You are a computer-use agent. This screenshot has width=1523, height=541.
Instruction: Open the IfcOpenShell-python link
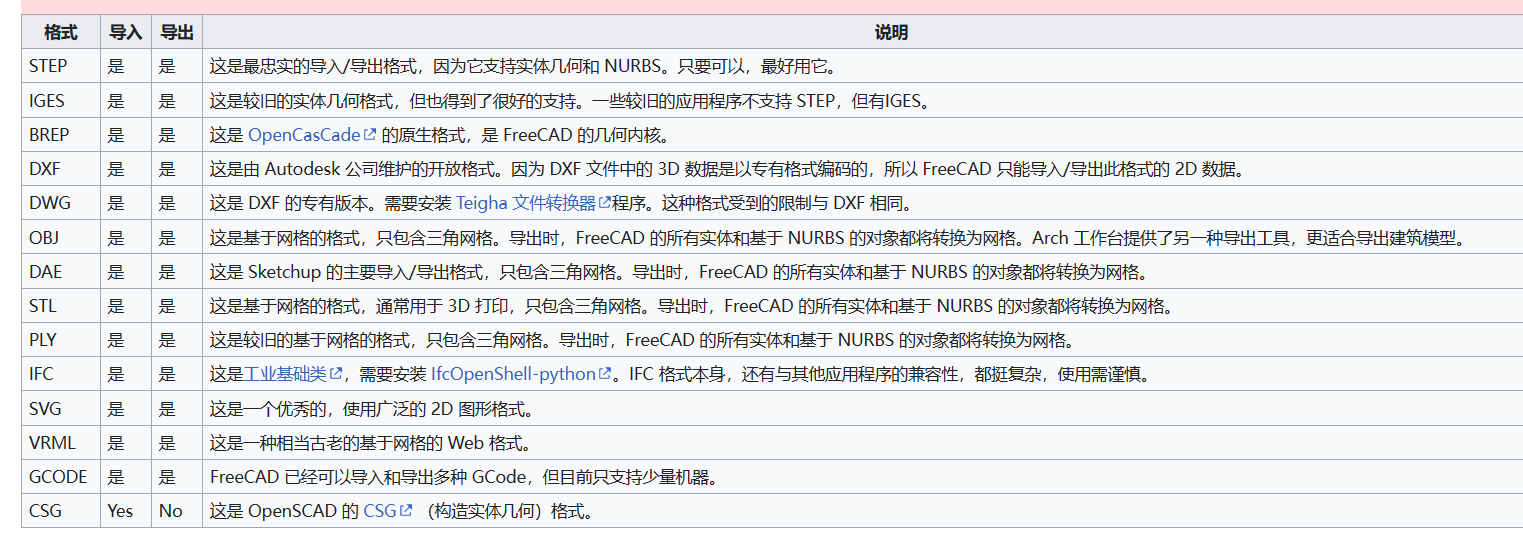[513, 374]
